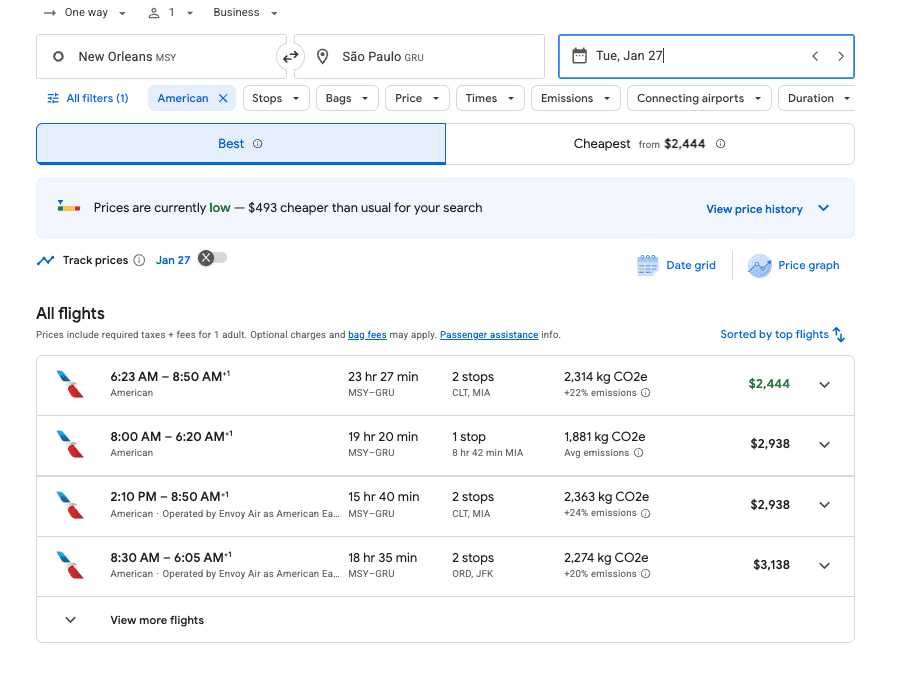Click the Track prices info icon
The image size is (913, 686).
click(141, 260)
